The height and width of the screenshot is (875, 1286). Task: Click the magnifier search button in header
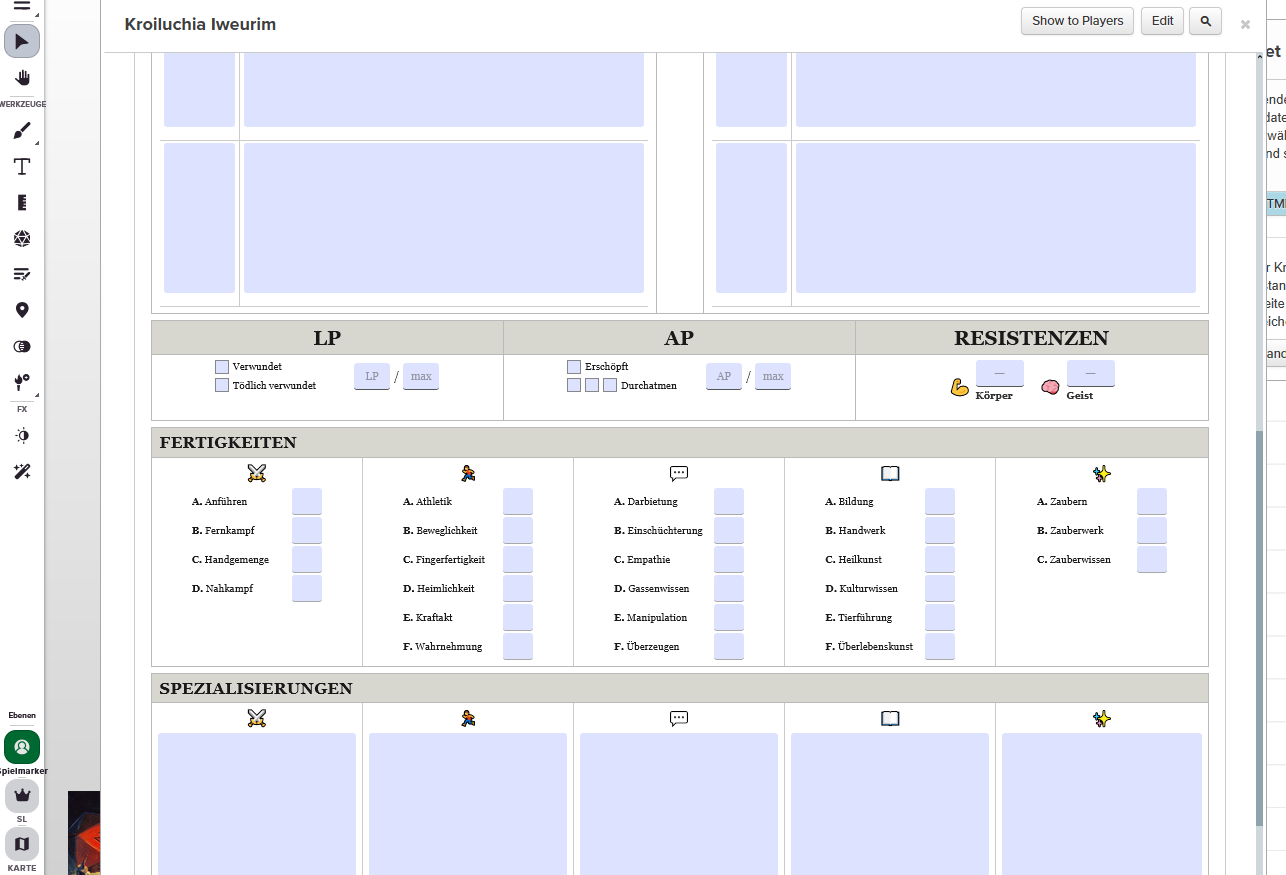1205,21
